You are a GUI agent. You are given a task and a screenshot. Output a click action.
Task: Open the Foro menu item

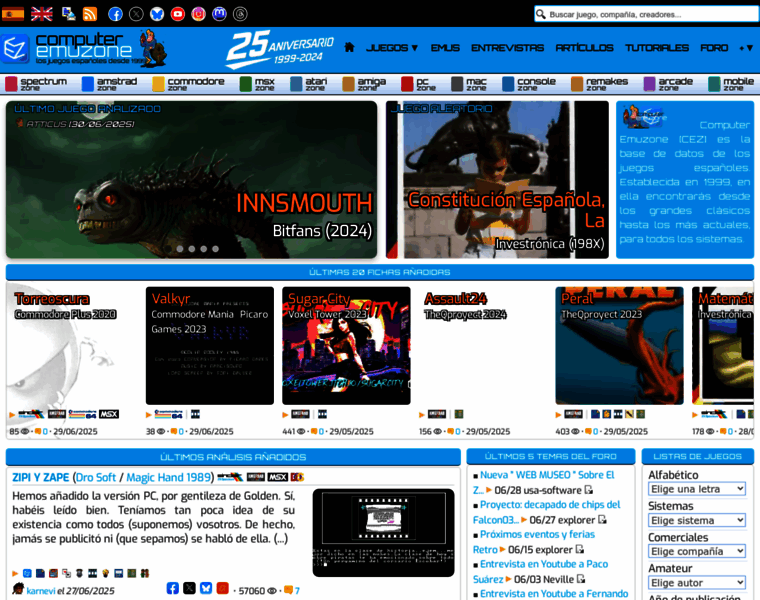click(714, 47)
